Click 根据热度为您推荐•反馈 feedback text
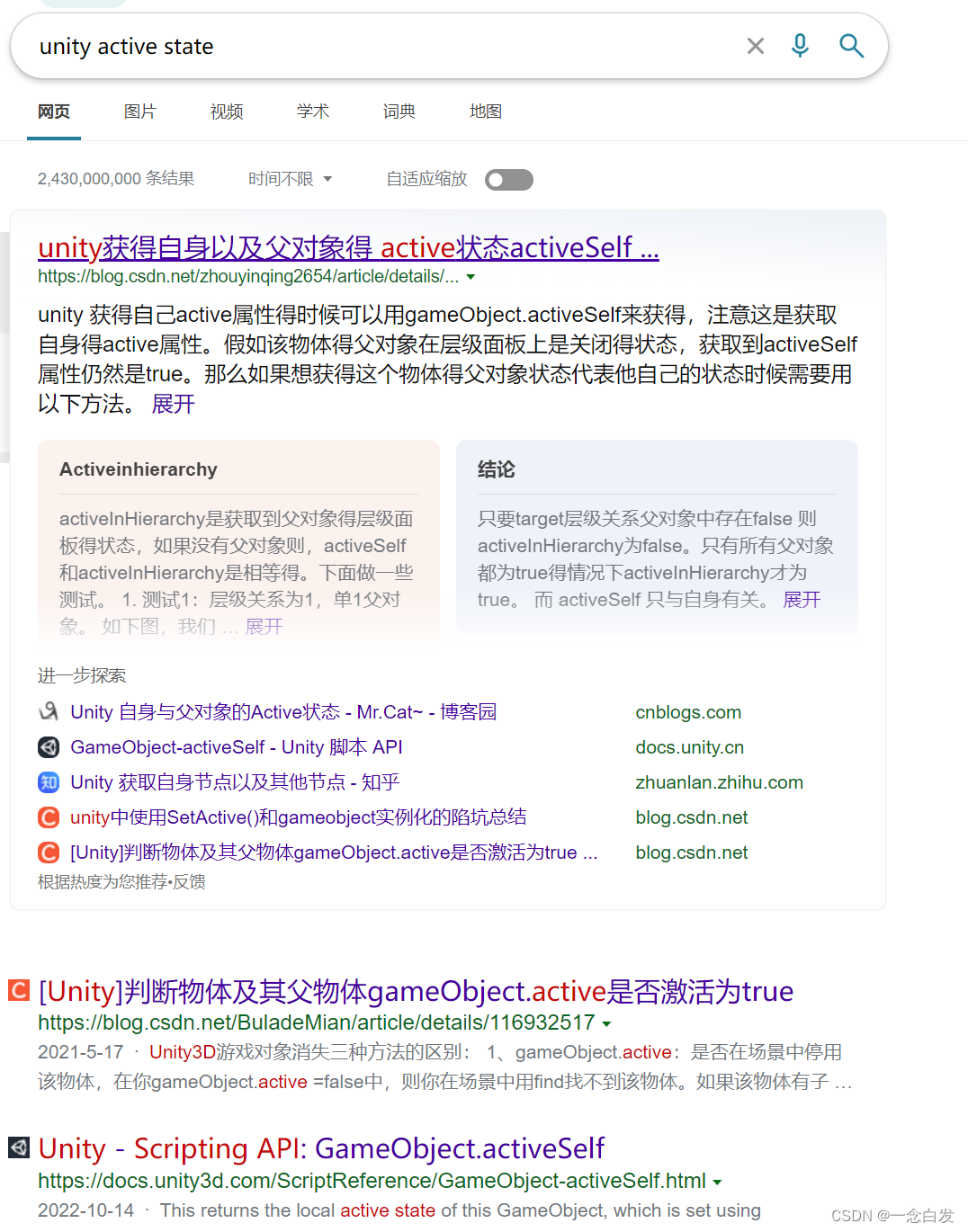Viewport: 968px width, 1232px height. pos(121,882)
